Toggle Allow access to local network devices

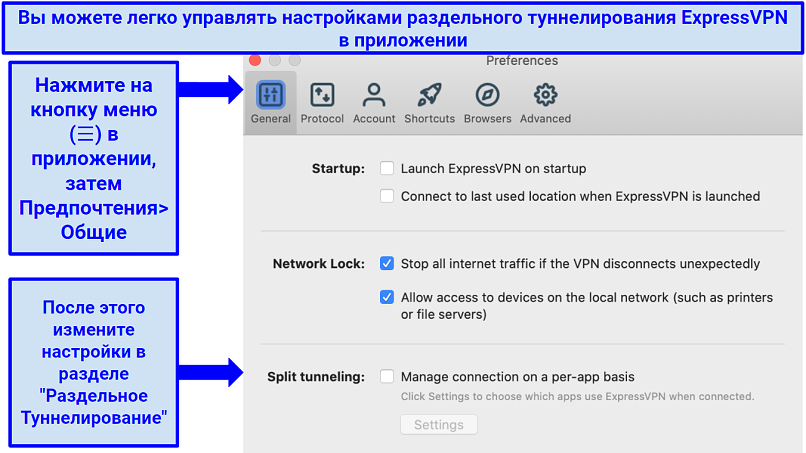(x=387, y=297)
